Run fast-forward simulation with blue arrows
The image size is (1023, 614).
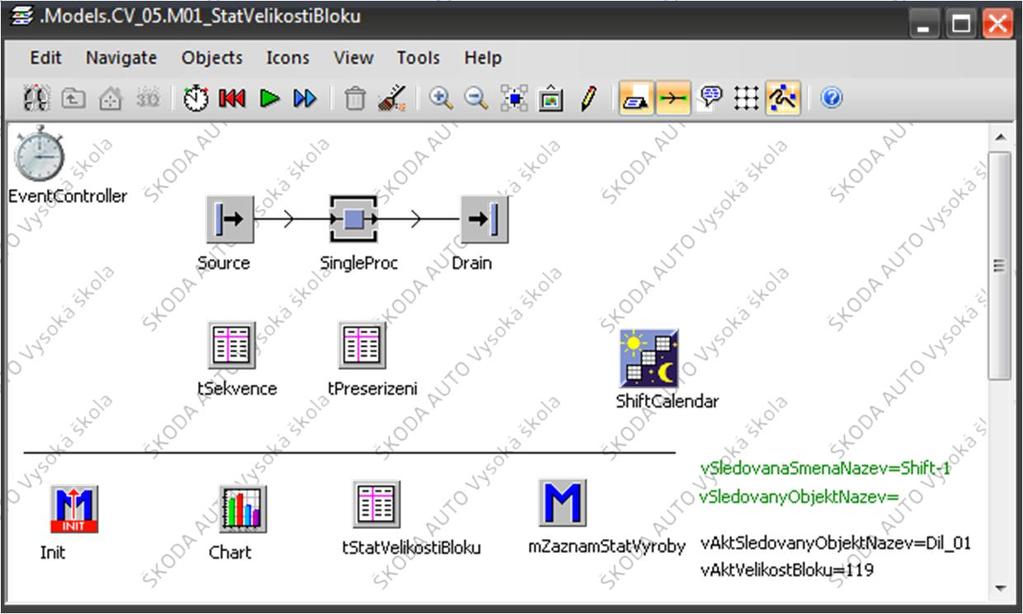click(305, 99)
